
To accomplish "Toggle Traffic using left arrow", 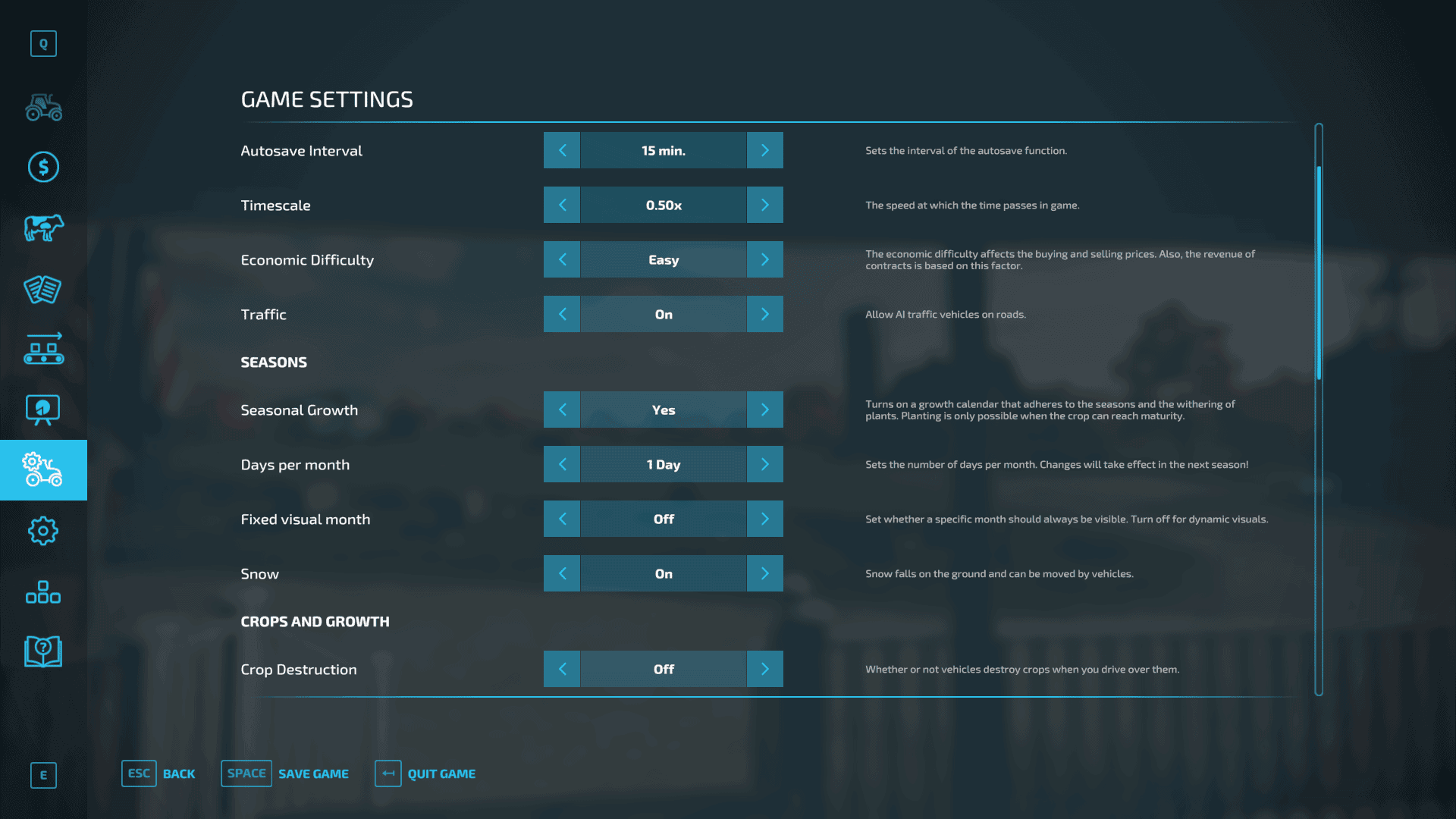I will tap(562, 314).
